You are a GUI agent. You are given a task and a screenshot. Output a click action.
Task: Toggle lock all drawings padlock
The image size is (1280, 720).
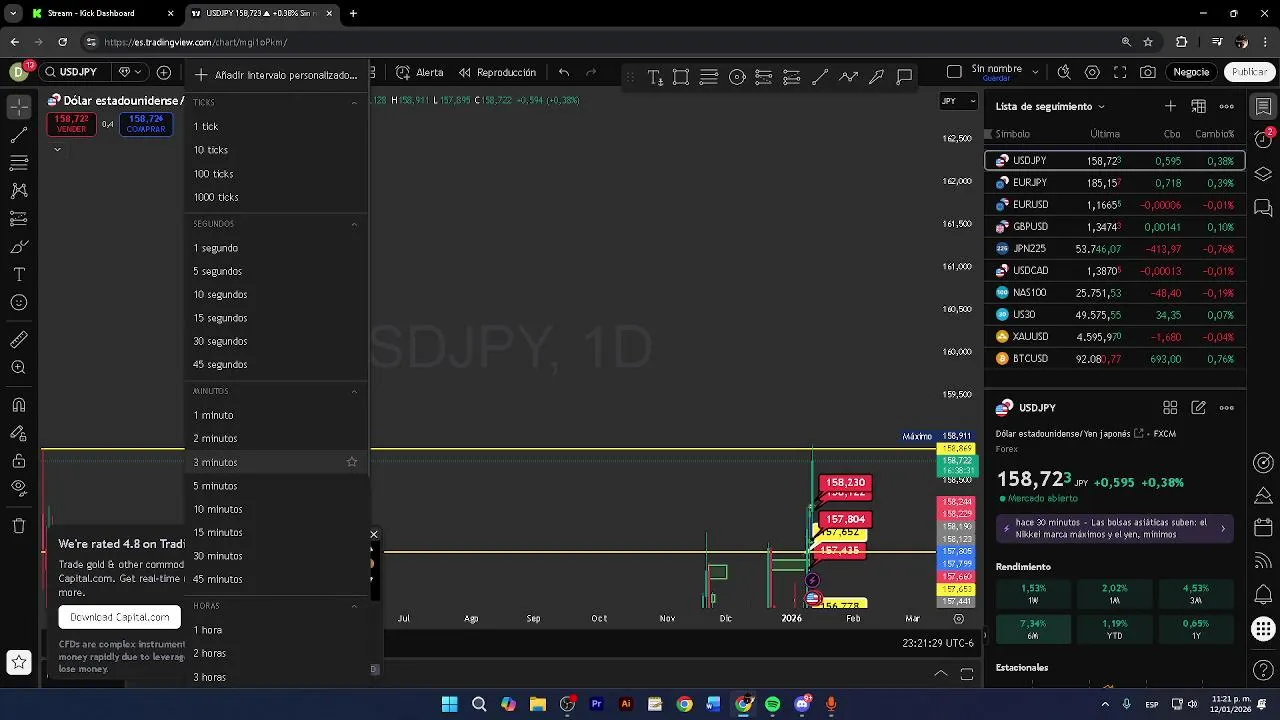pos(19,461)
